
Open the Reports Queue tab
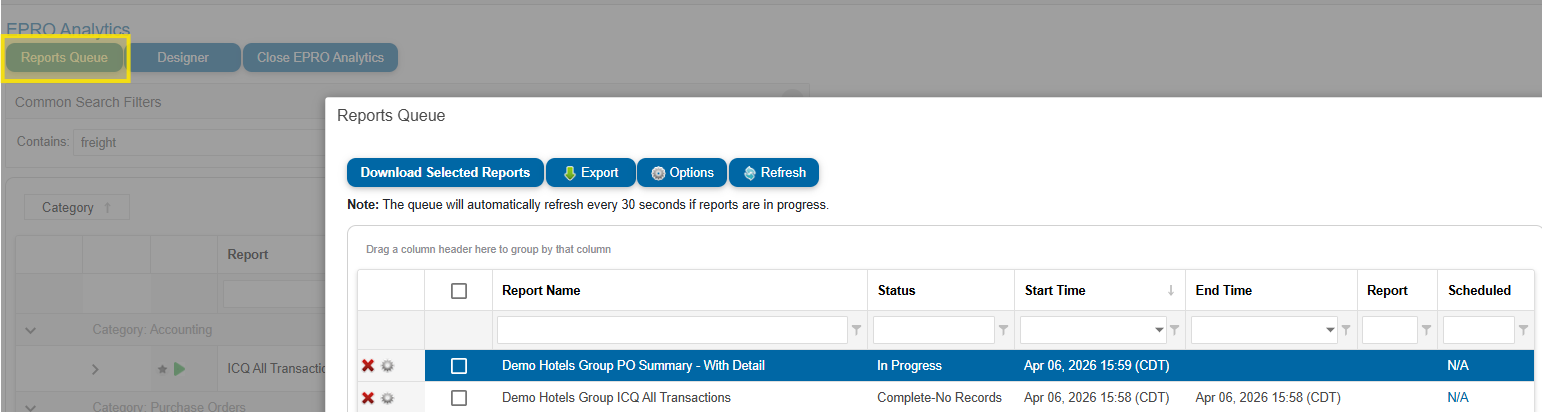click(64, 58)
